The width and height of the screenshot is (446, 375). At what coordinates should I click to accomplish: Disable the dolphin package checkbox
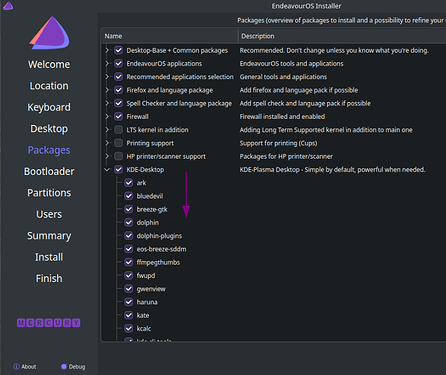129,222
